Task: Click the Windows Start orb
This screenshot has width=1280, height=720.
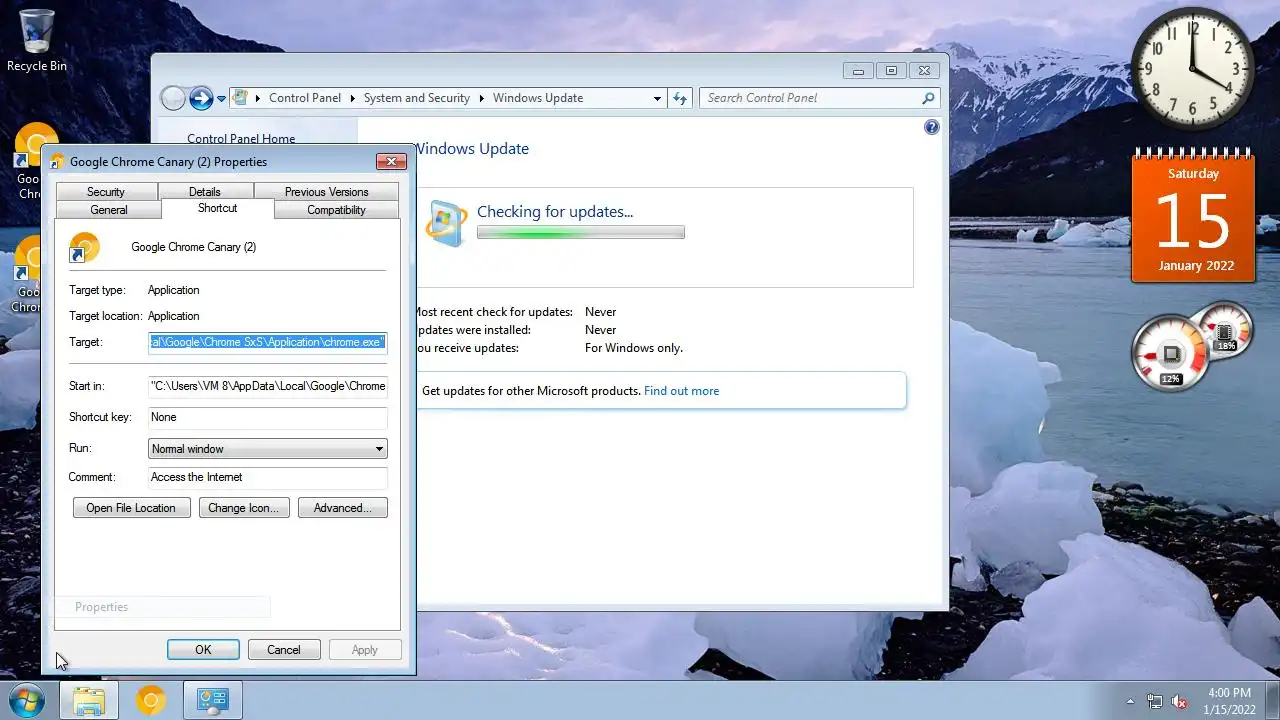Action: coord(27,701)
